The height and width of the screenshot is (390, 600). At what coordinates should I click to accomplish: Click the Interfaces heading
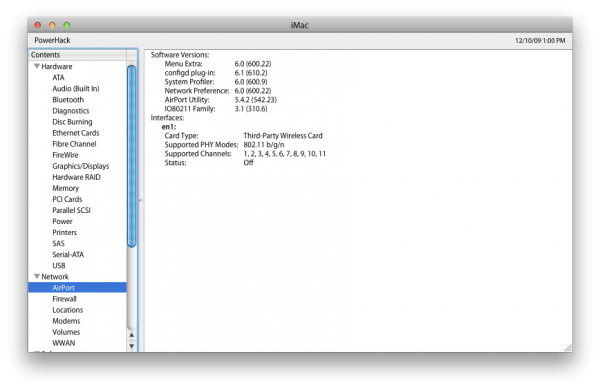coord(167,117)
